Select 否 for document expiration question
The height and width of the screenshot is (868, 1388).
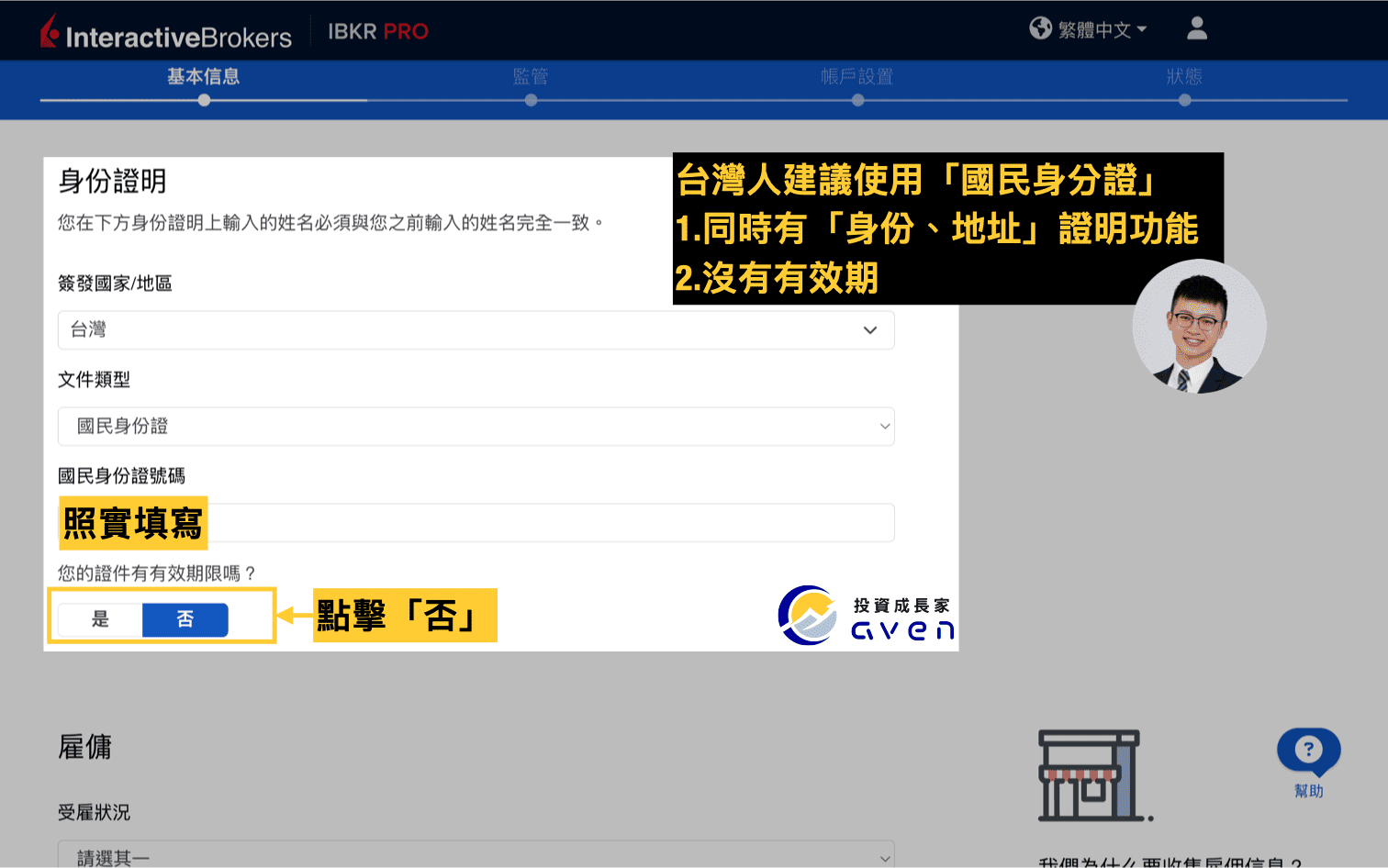(185, 619)
